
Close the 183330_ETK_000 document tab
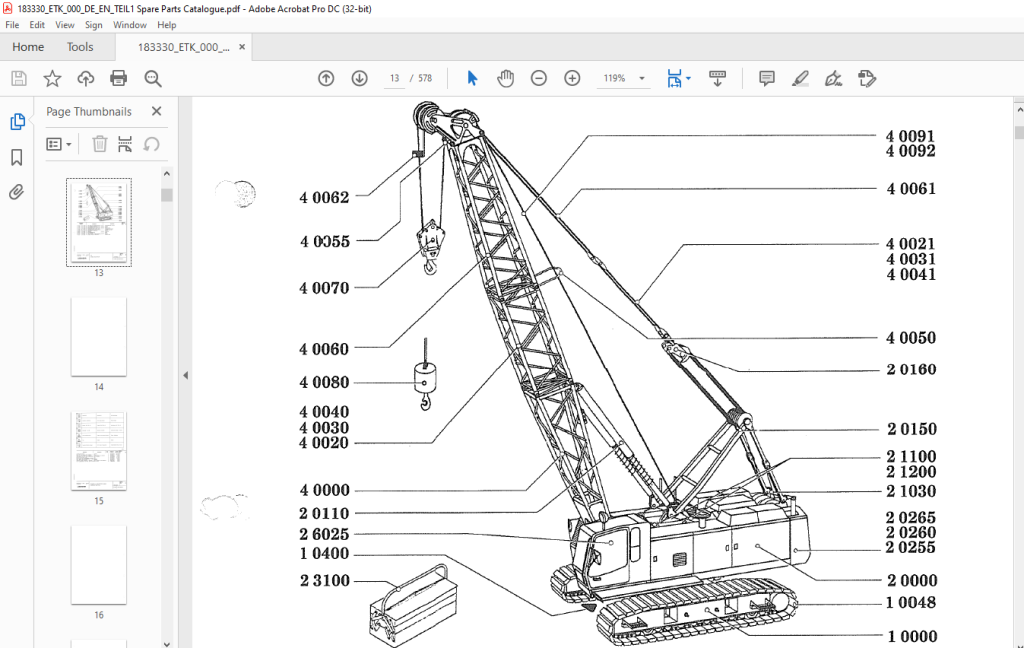(242, 47)
